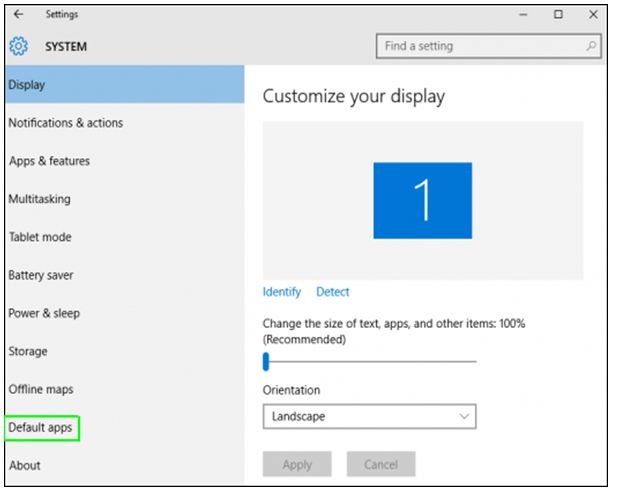Close the Settings window
Viewport: 620px width, 492px height.
pos(593,15)
